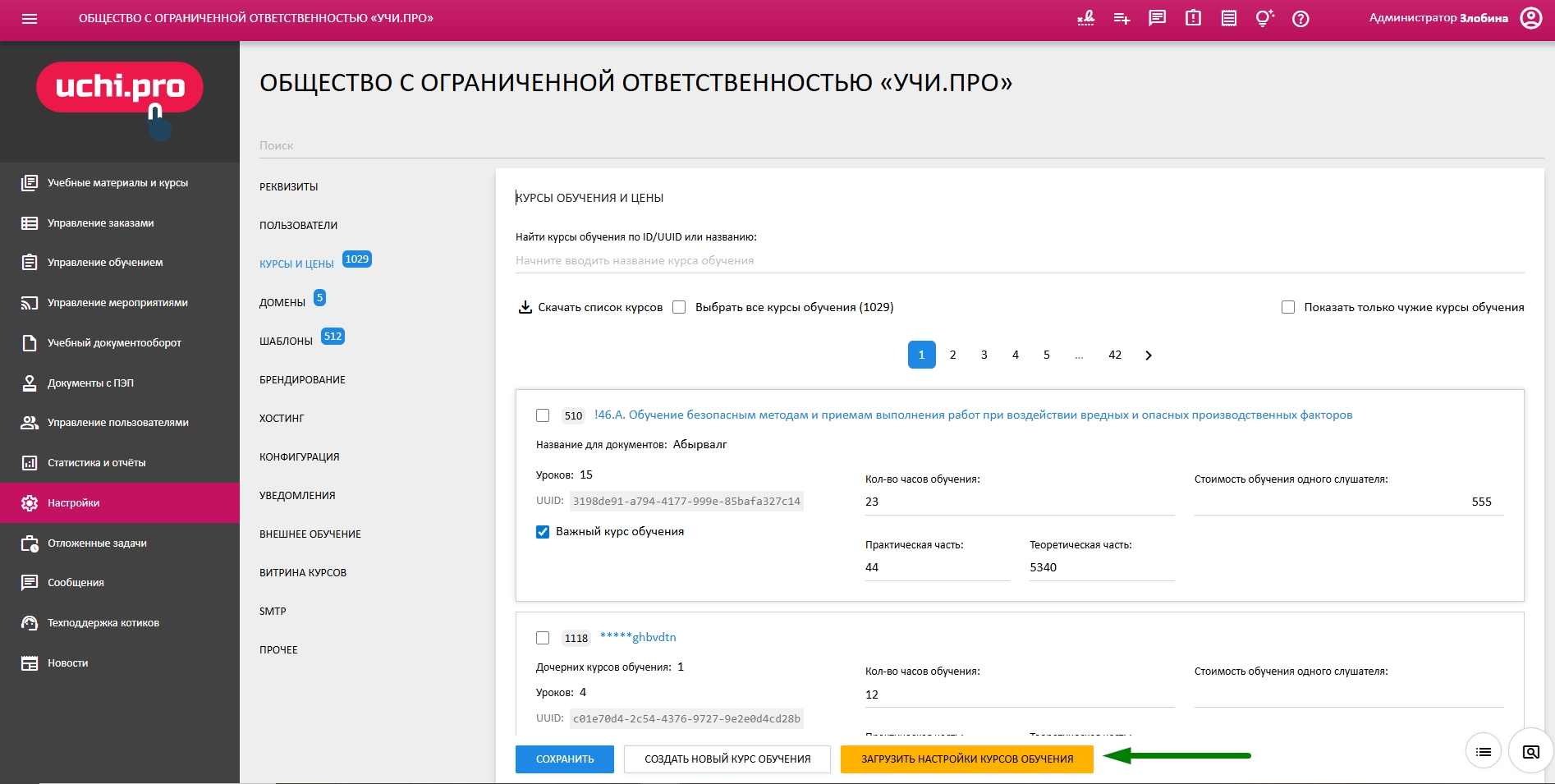Click the page search button at bottom right
Viewport: 1555px width, 784px height.
pyautogui.click(x=1531, y=751)
